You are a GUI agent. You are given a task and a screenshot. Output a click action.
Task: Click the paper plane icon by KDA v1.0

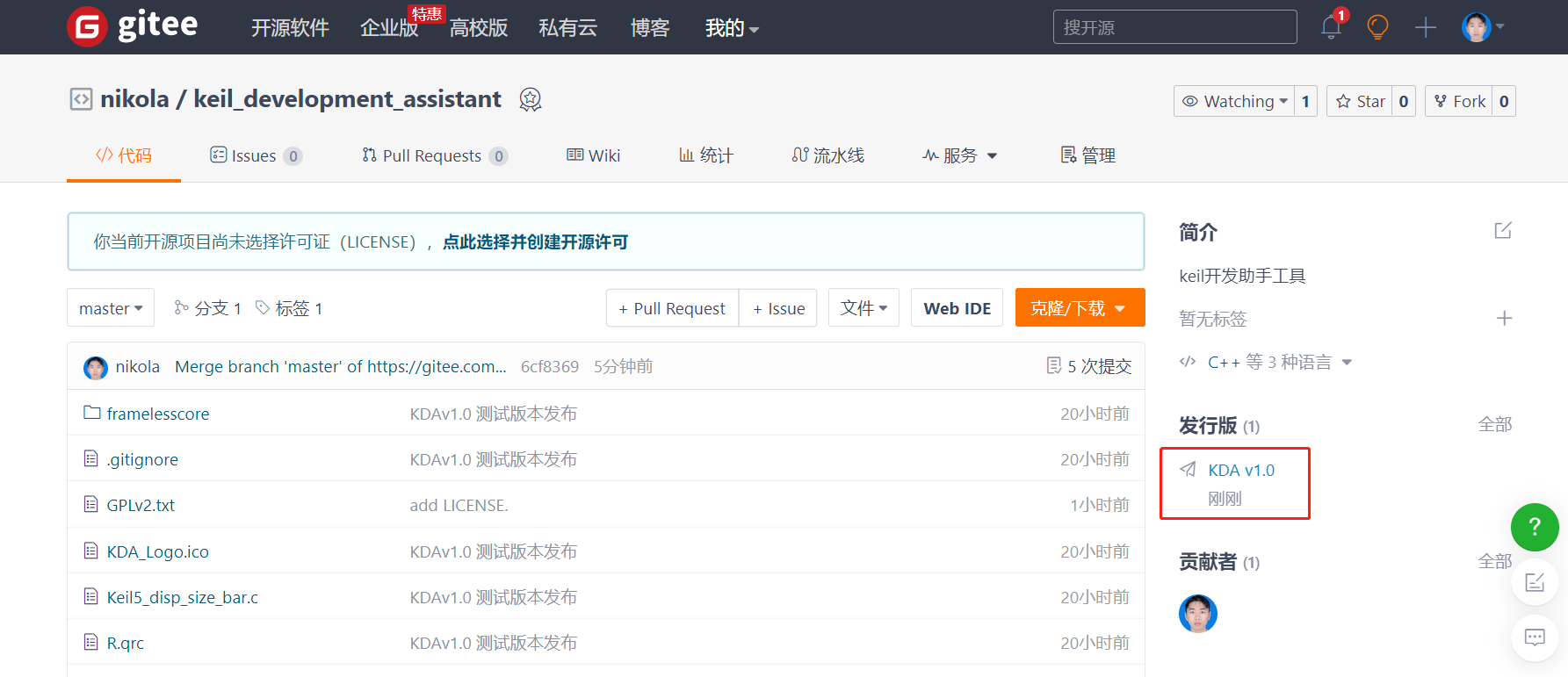1188,470
